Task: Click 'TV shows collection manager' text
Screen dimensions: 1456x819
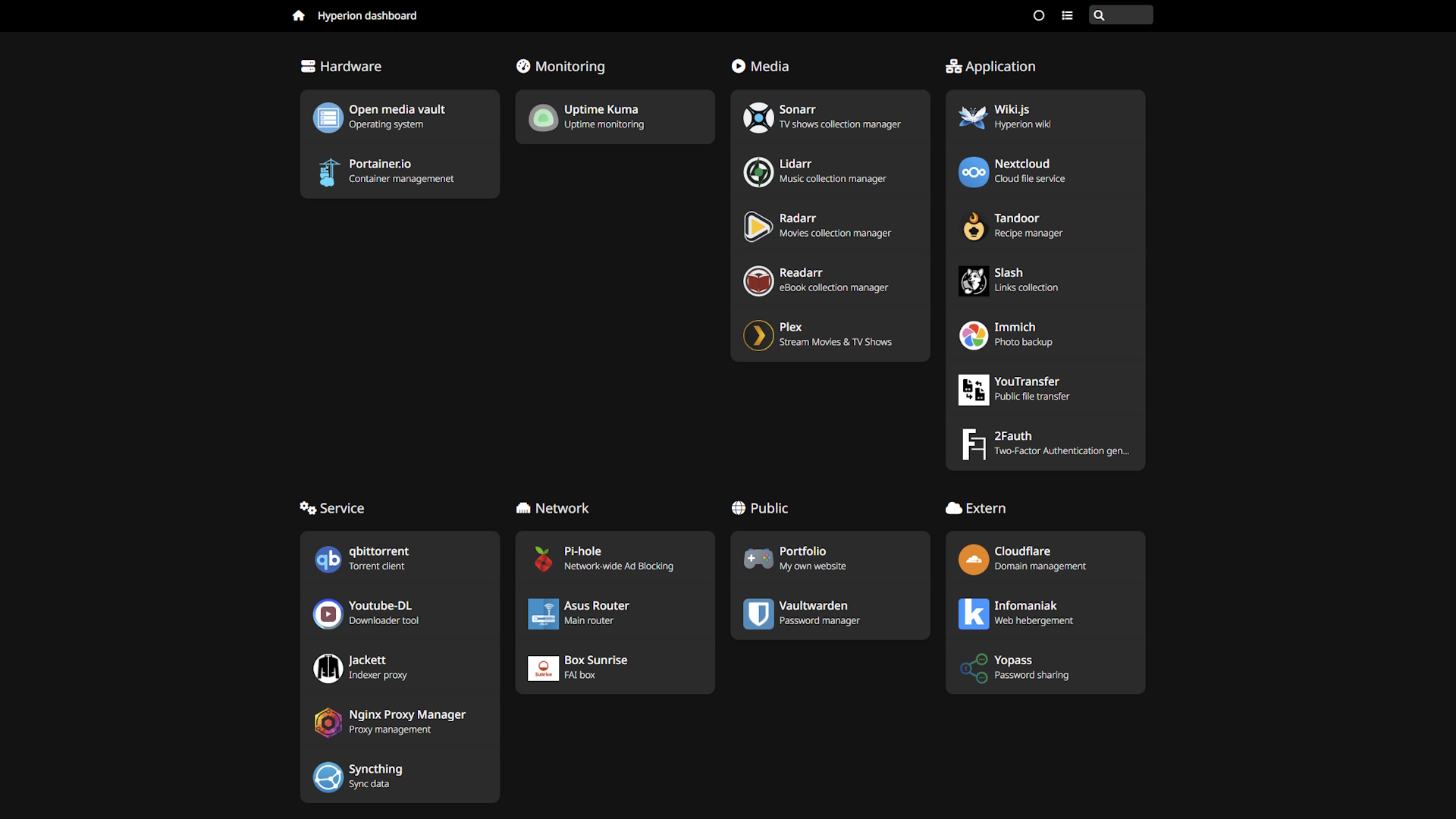Action: (x=839, y=124)
